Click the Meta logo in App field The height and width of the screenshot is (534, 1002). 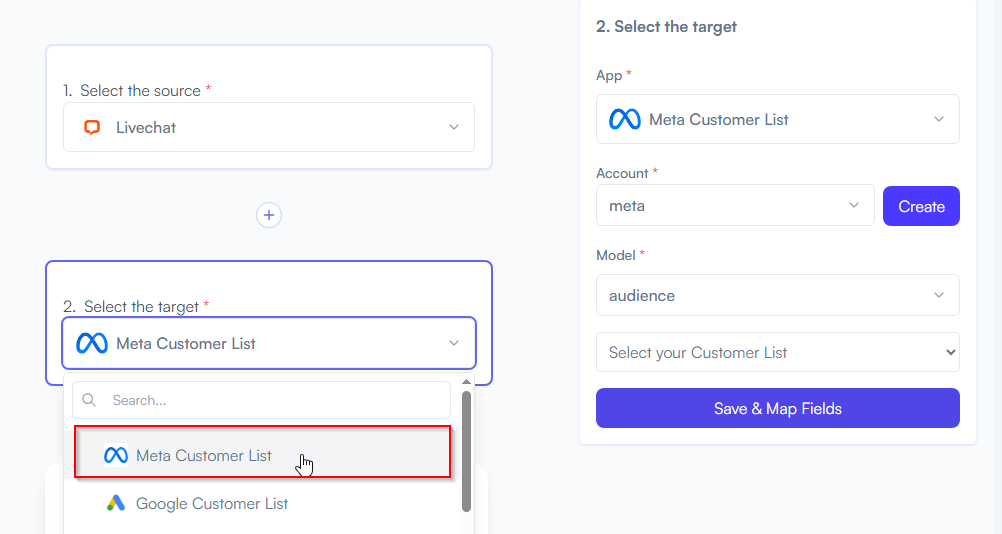625,119
